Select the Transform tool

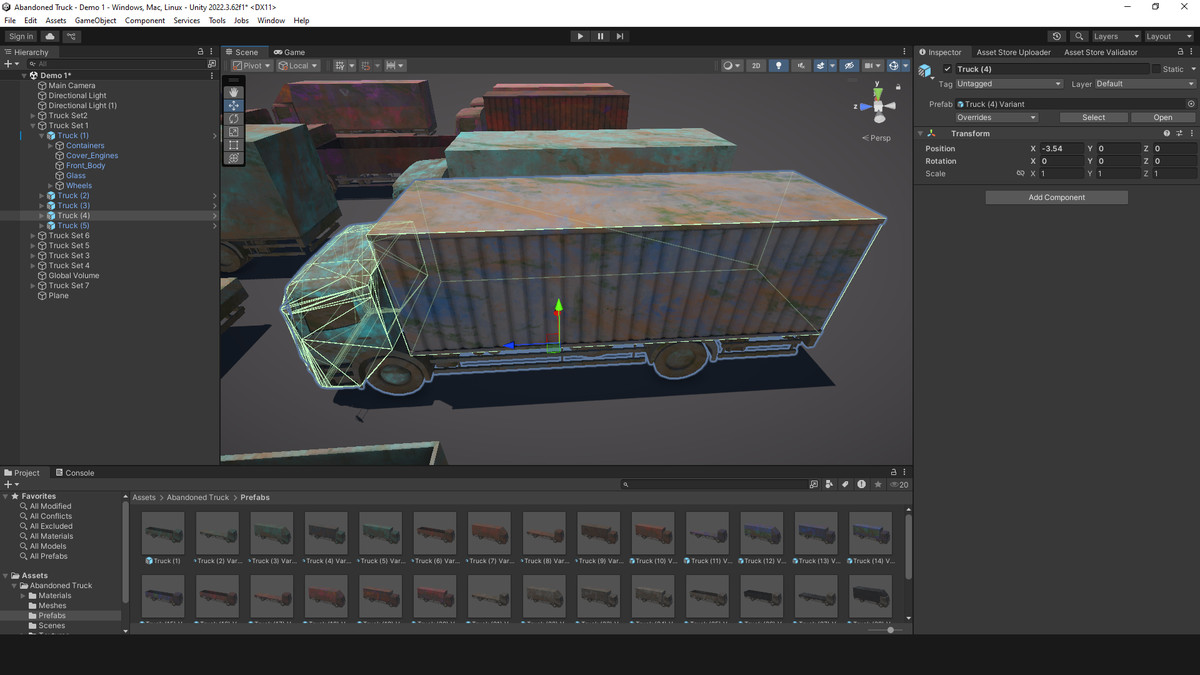[234, 158]
